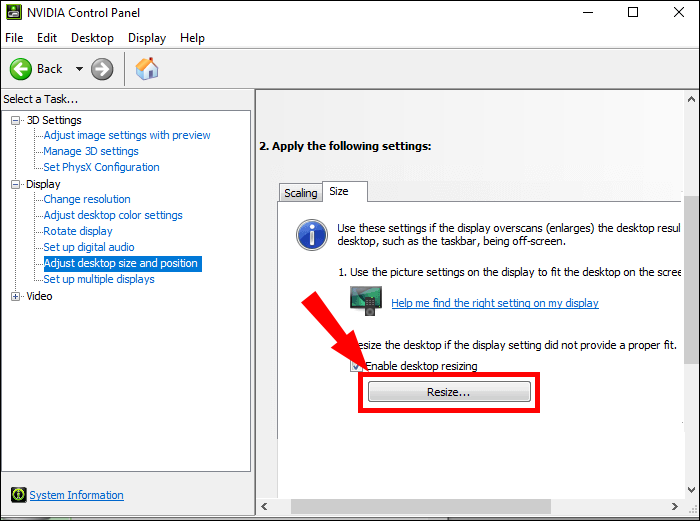The height and width of the screenshot is (521, 700).
Task: Click the Forward arrow icon
Action: [x=102, y=69]
